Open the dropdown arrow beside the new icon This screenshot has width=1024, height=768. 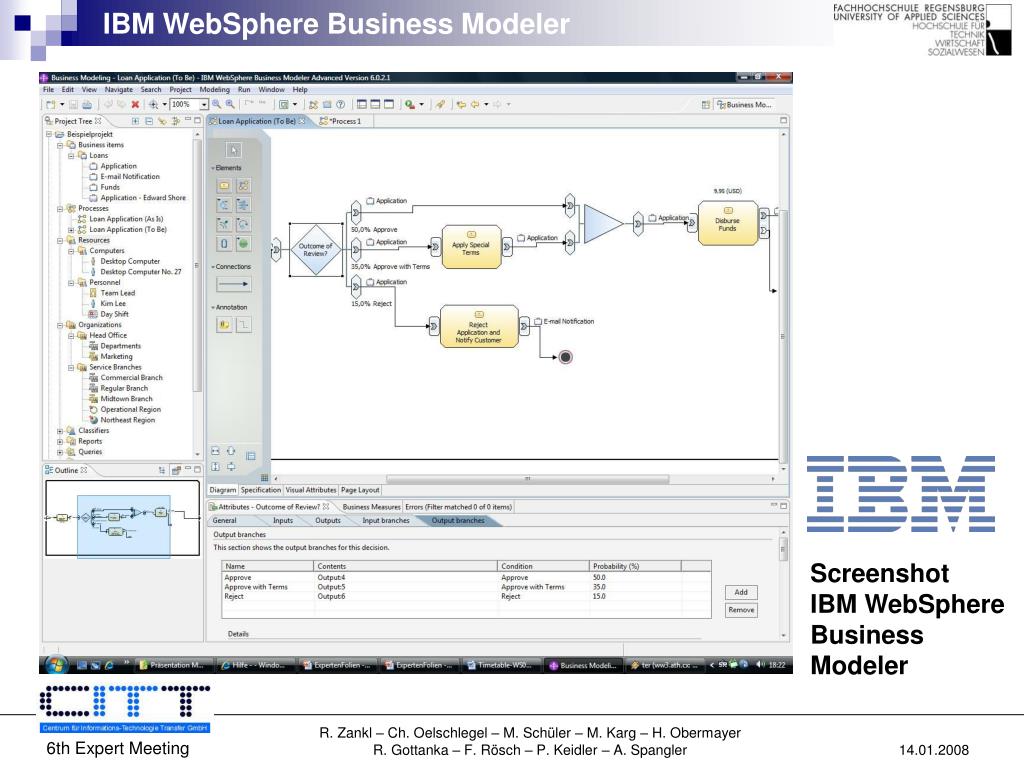(62, 104)
